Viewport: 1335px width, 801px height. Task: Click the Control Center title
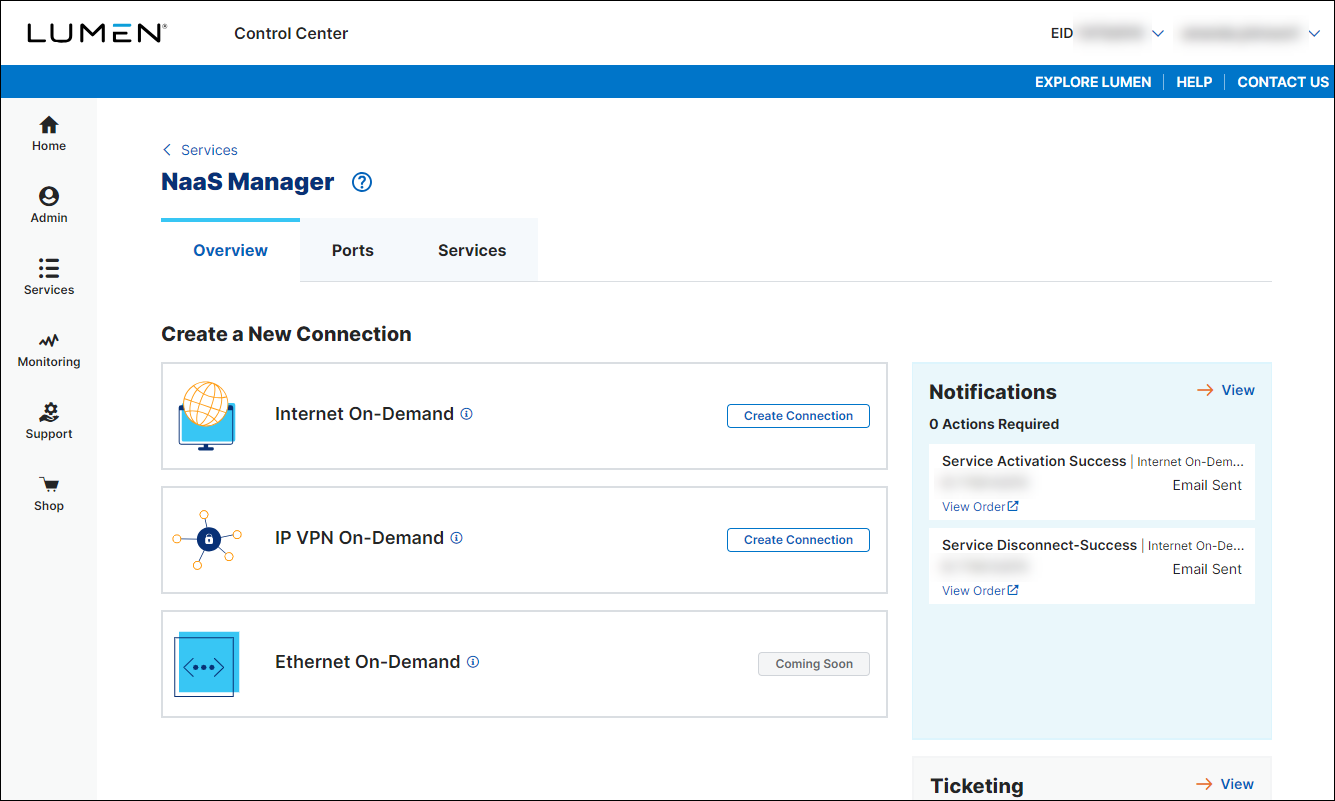(291, 33)
